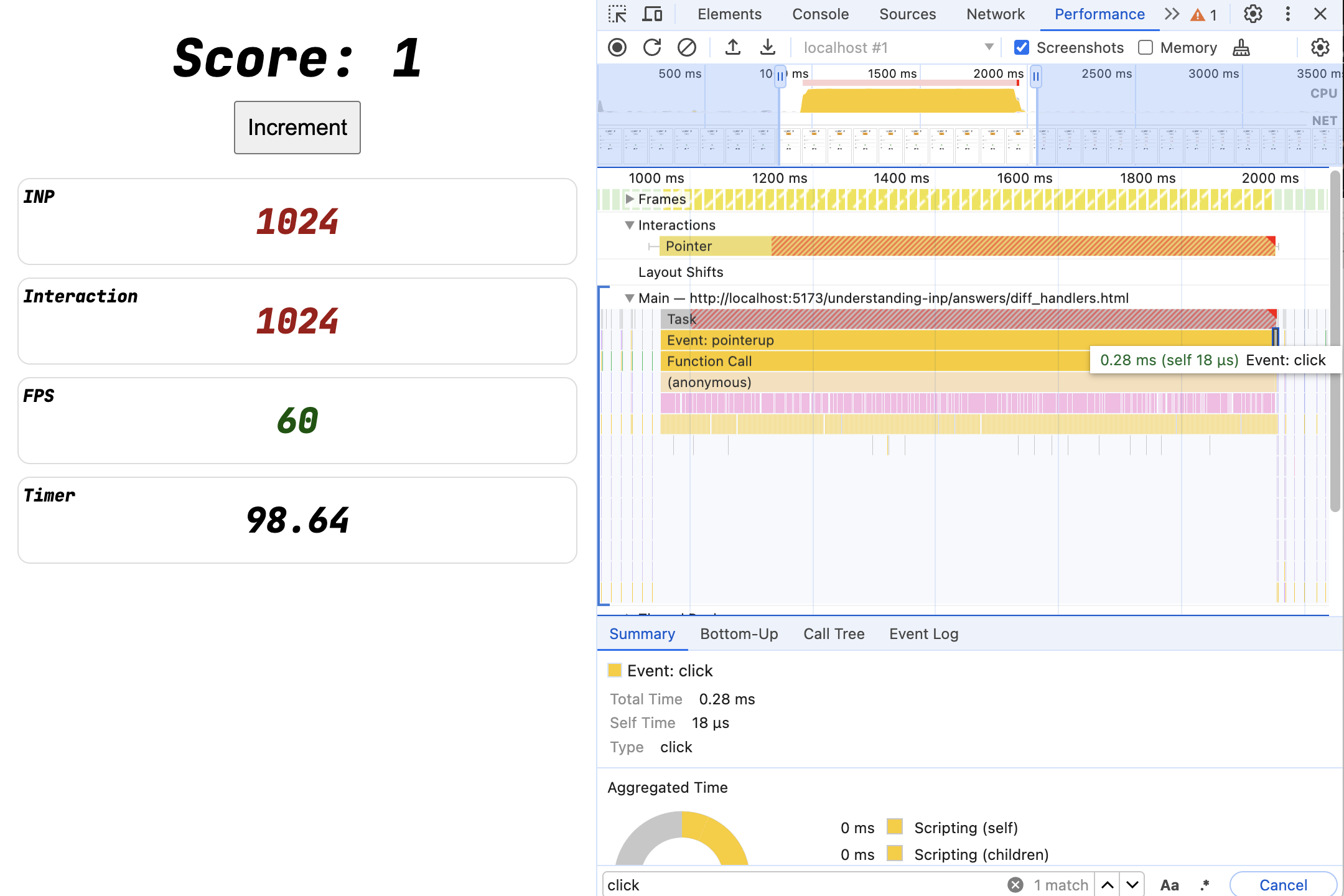Click the clear performance recordings icon
1344x896 pixels.
687,47
